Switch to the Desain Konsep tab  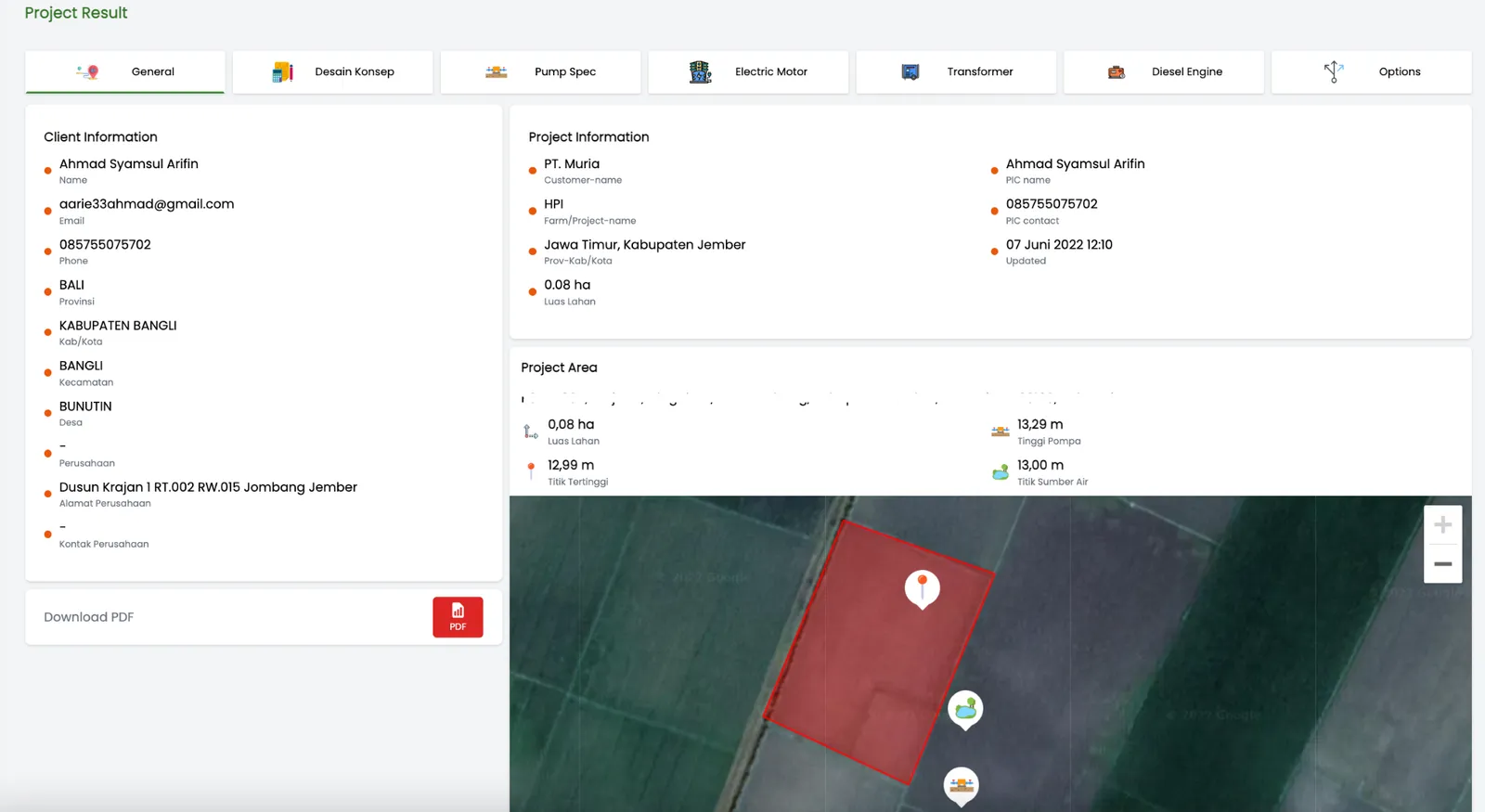point(332,71)
